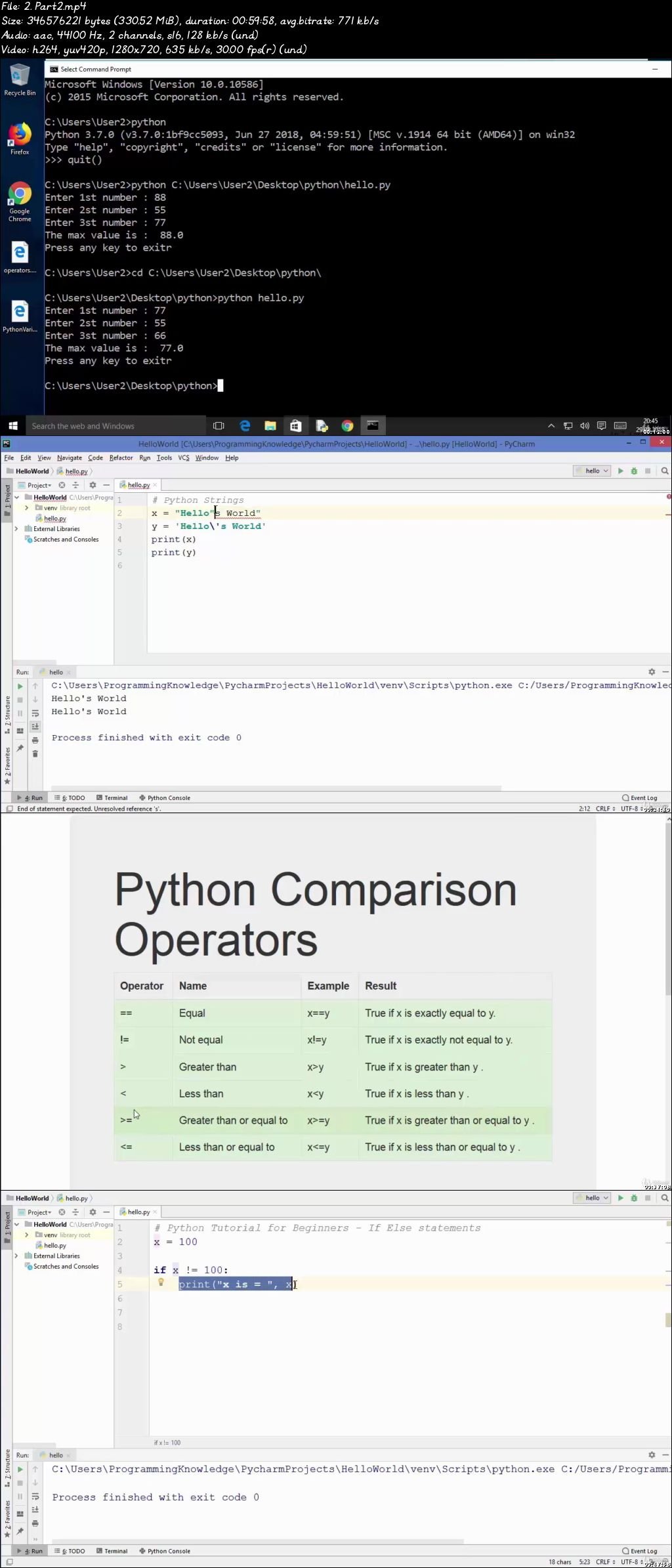Image resolution: width=672 pixels, height=1568 pixels.
Task: Open the VCS menu in PyCharm
Action: tap(184, 457)
